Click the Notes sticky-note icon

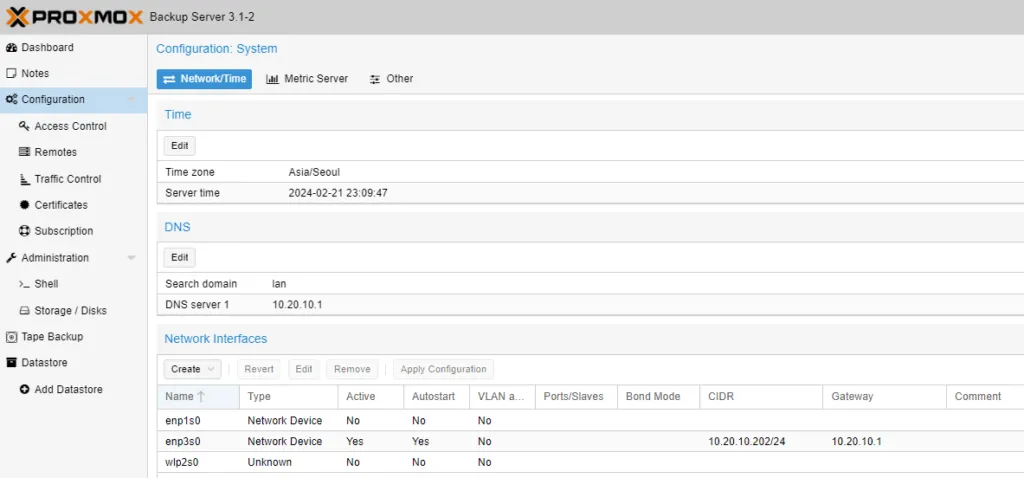point(10,74)
